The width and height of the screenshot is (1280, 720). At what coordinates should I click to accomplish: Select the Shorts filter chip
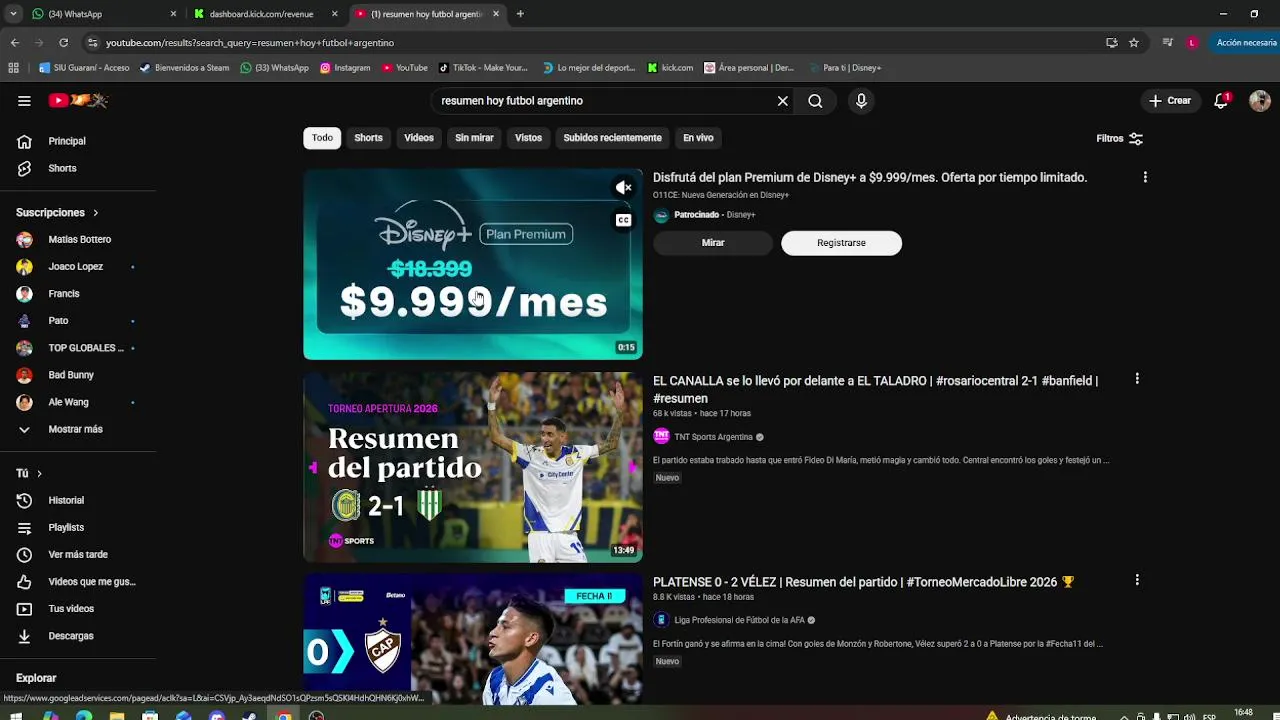(368, 138)
